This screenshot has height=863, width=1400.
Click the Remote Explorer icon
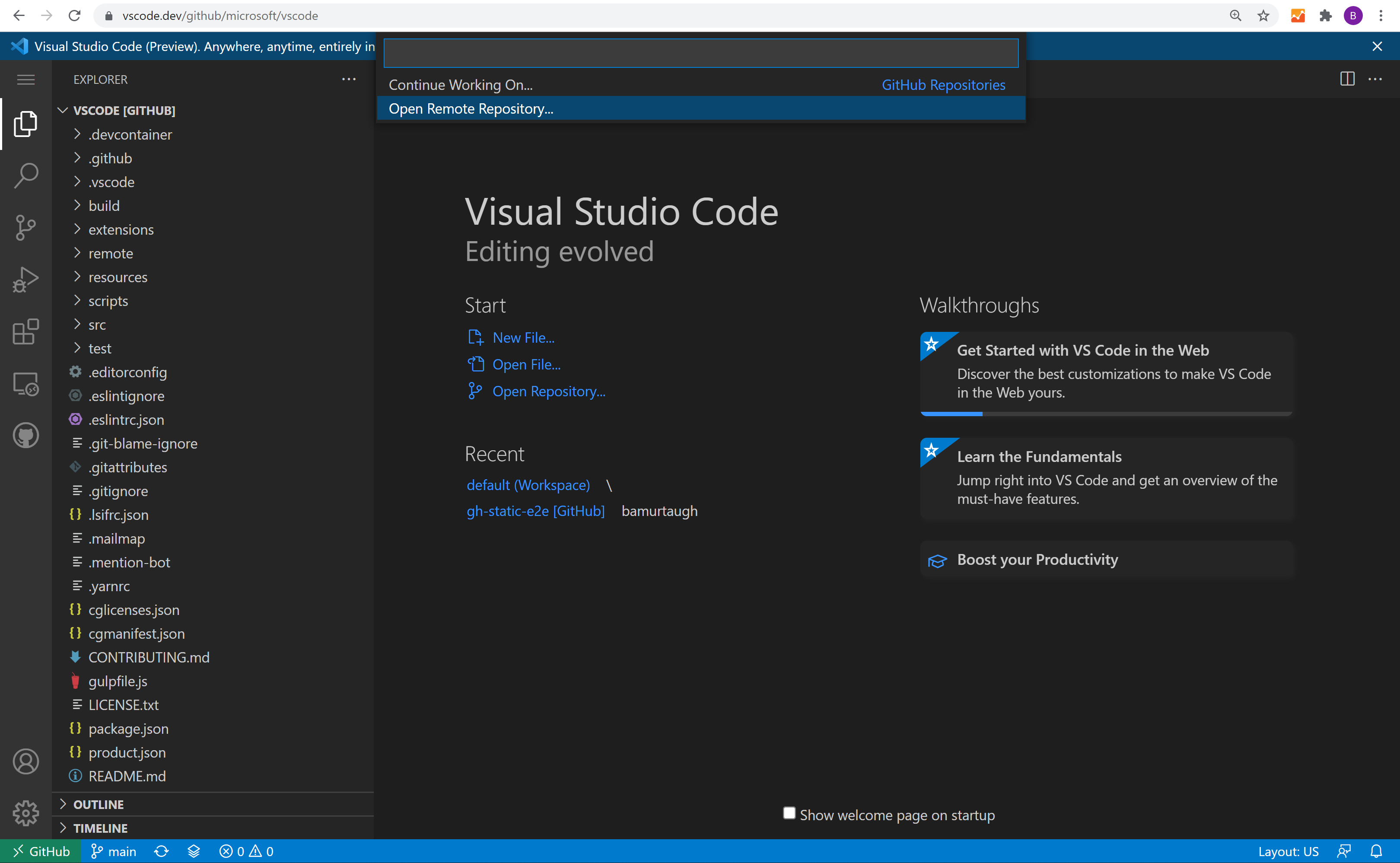click(x=25, y=384)
